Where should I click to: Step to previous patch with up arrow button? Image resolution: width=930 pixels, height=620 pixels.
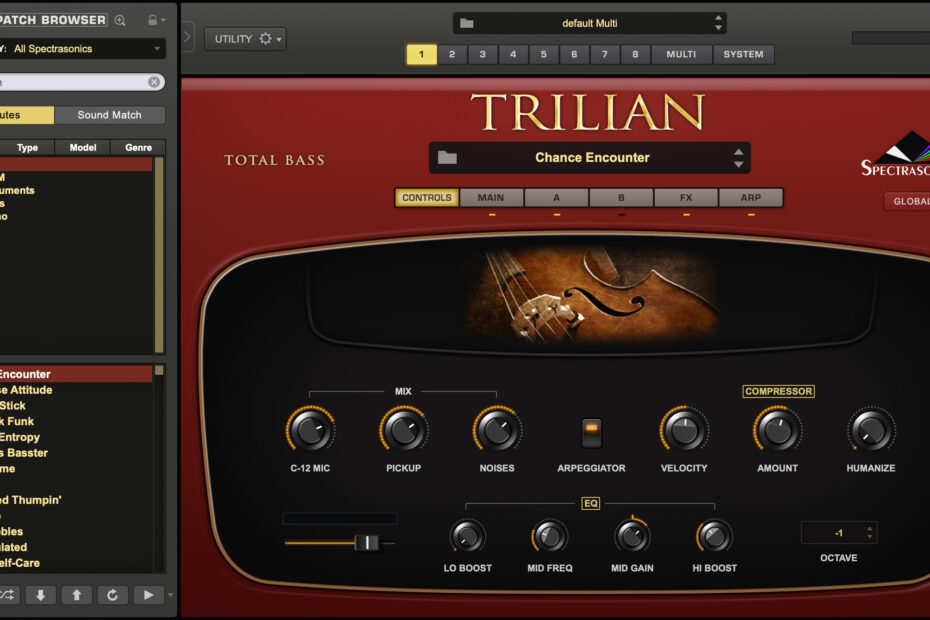pyautogui.click(x=77, y=594)
